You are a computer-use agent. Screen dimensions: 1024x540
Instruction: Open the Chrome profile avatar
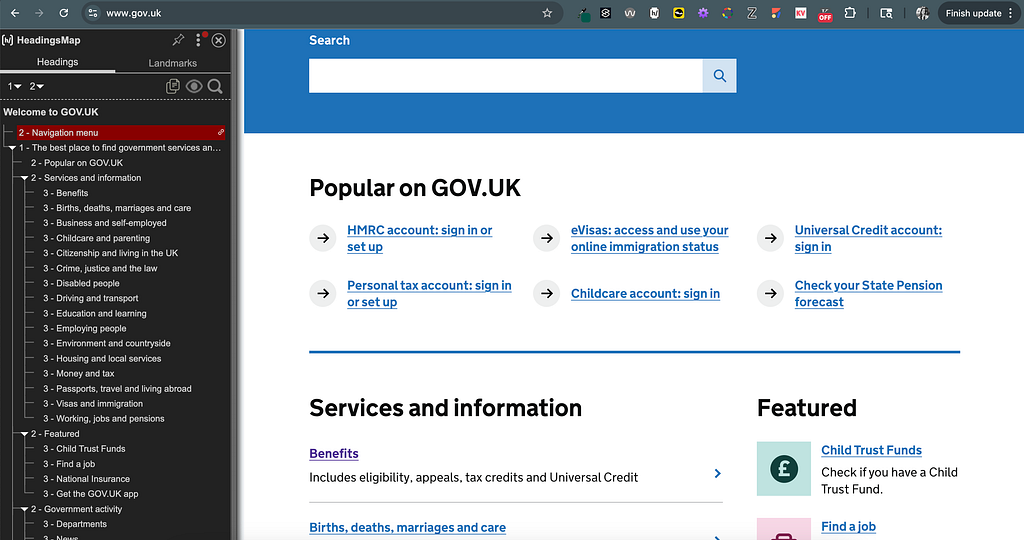[922, 13]
